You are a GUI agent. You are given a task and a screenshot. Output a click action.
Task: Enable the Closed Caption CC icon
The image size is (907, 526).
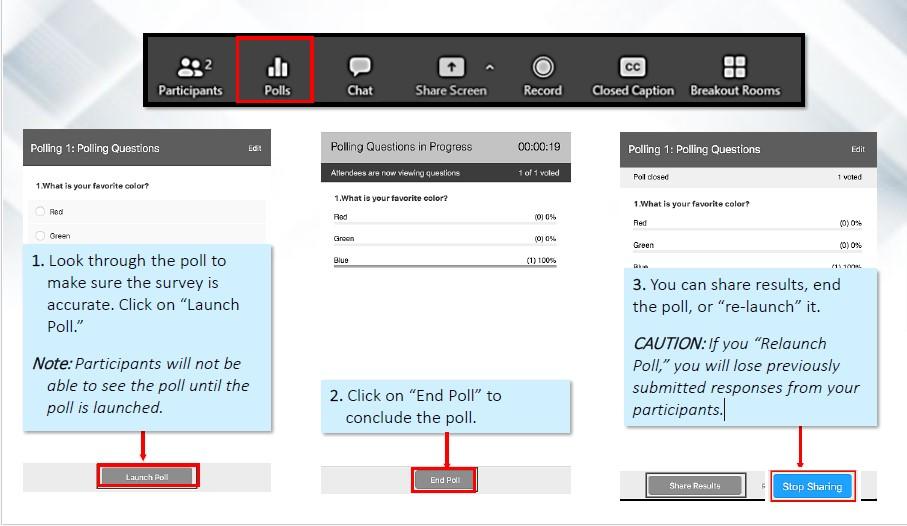[632, 67]
